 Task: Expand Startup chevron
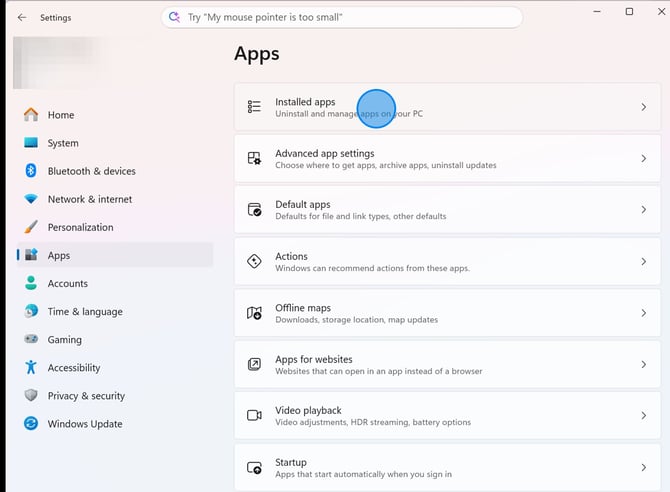[644, 467]
